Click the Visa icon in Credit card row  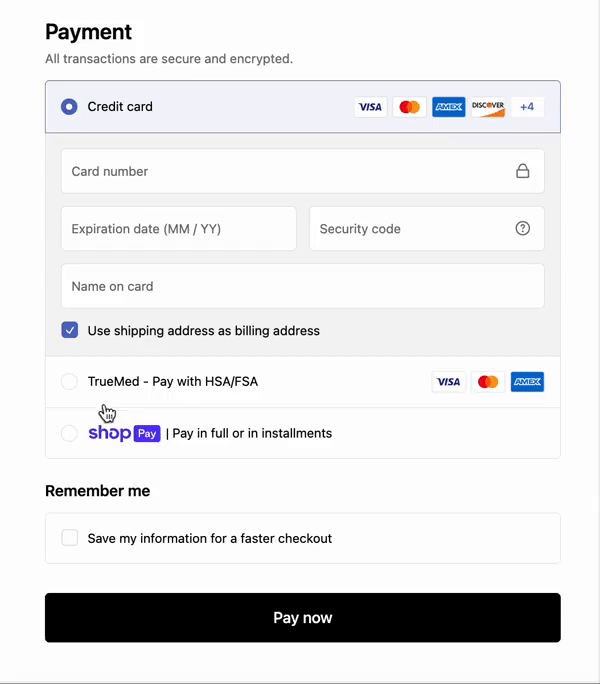[x=370, y=107]
